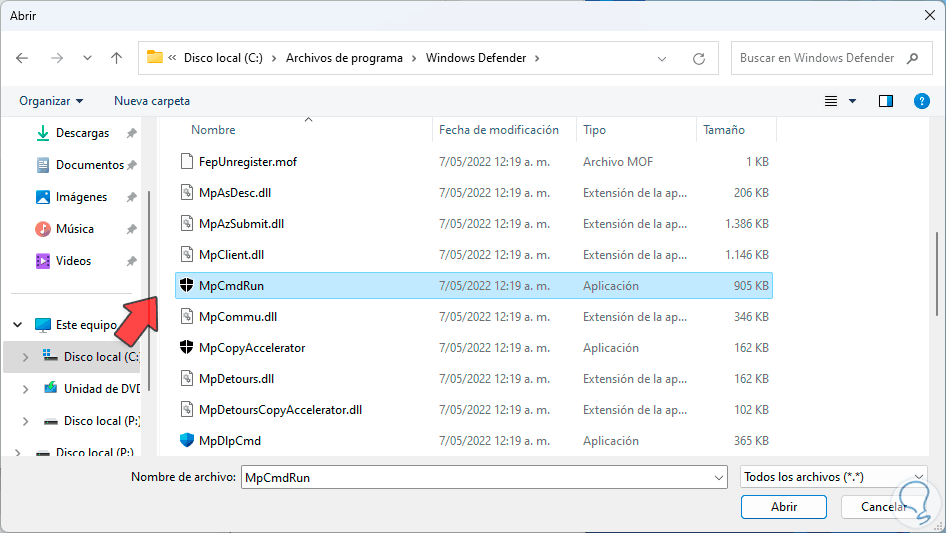Select MpClient.dll file icon
The width and height of the screenshot is (946, 533).
click(x=187, y=254)
